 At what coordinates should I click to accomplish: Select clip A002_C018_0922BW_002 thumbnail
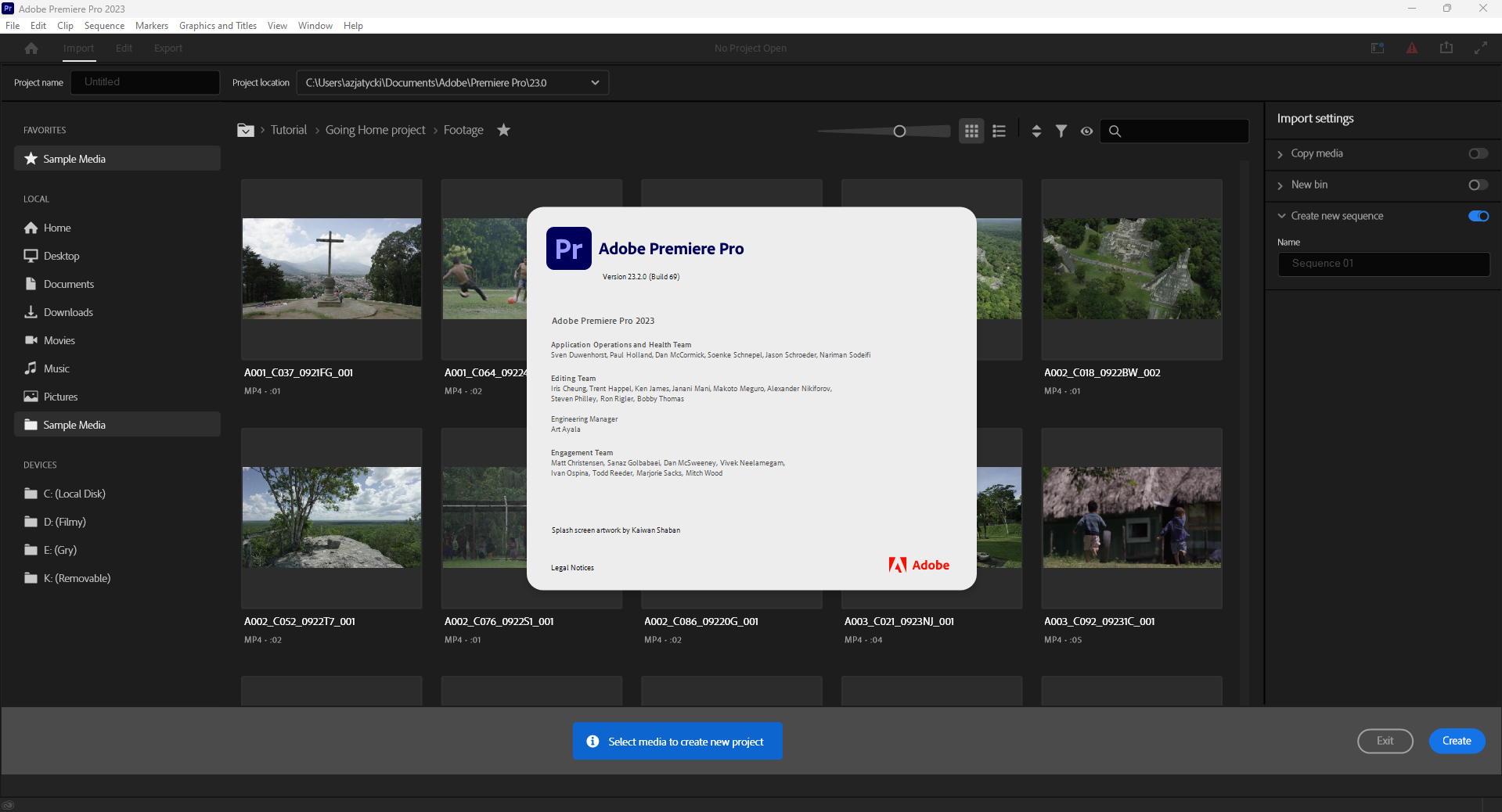click(x=1132, y=268)
